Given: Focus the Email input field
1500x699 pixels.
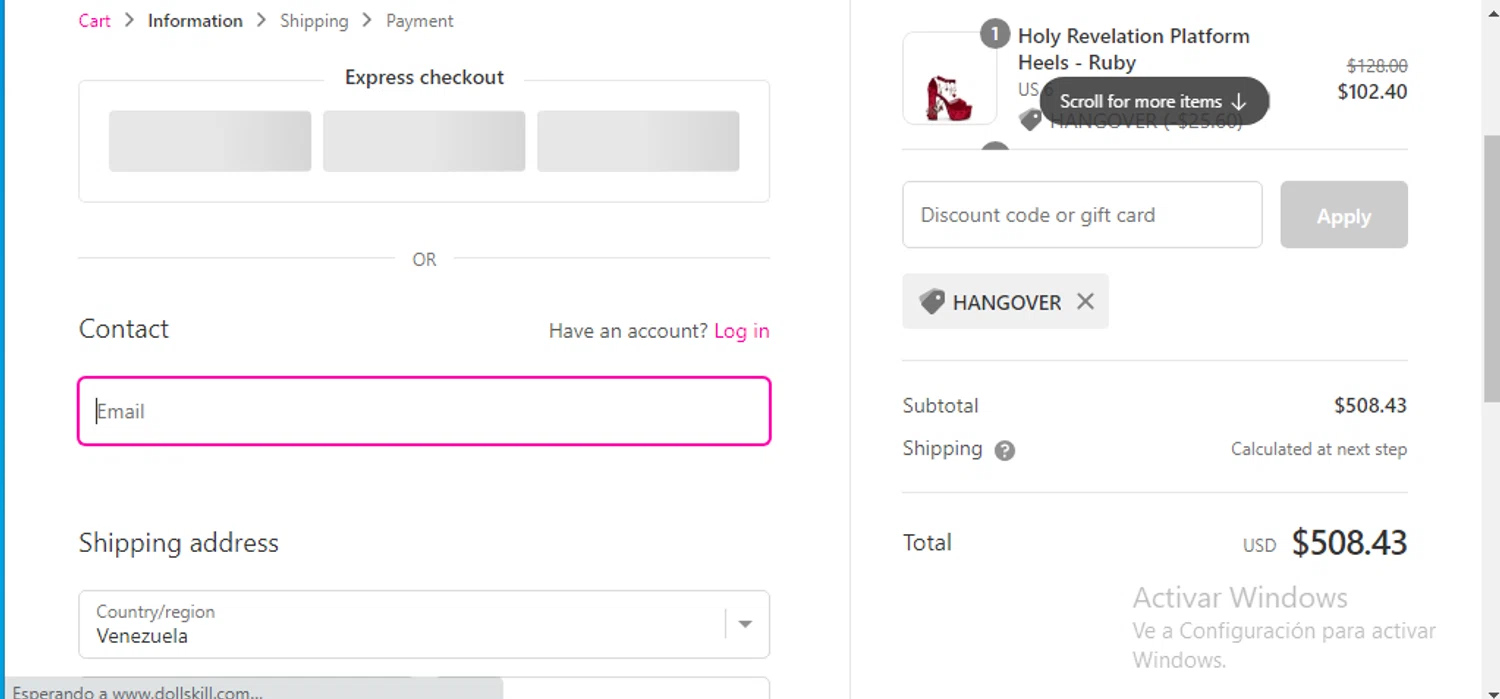Looking at the screenshot, I should 424,411.
